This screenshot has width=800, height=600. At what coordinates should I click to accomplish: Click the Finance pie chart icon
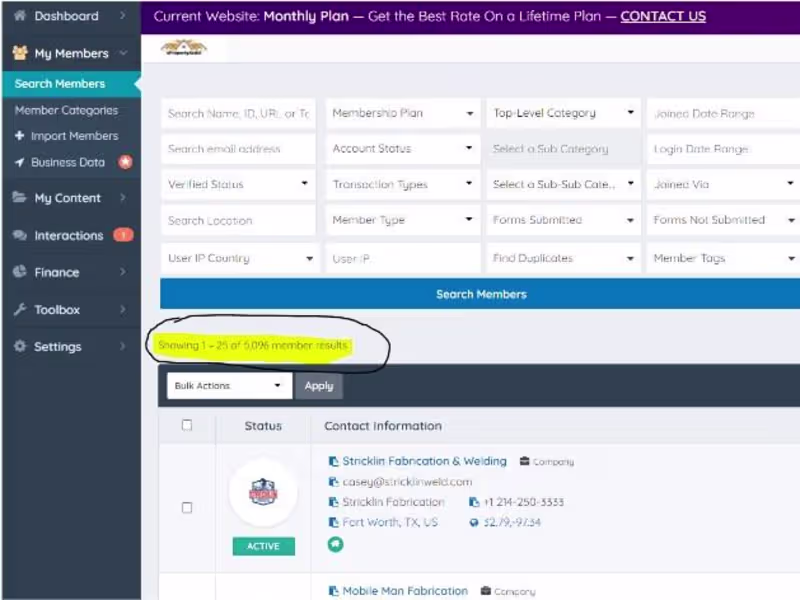pyautogui.click(x=19, y=271)
